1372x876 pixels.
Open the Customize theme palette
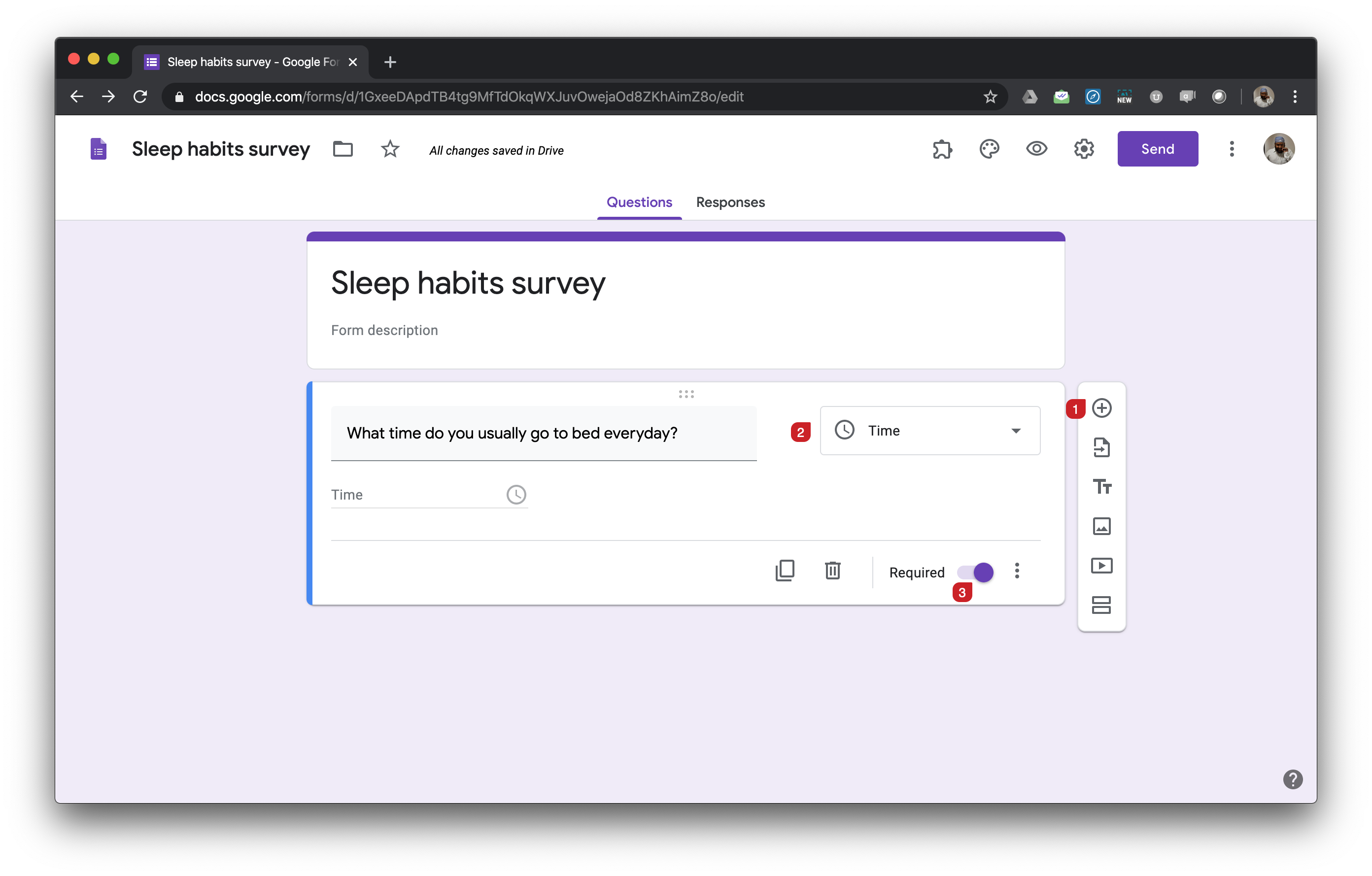[989, 149]
